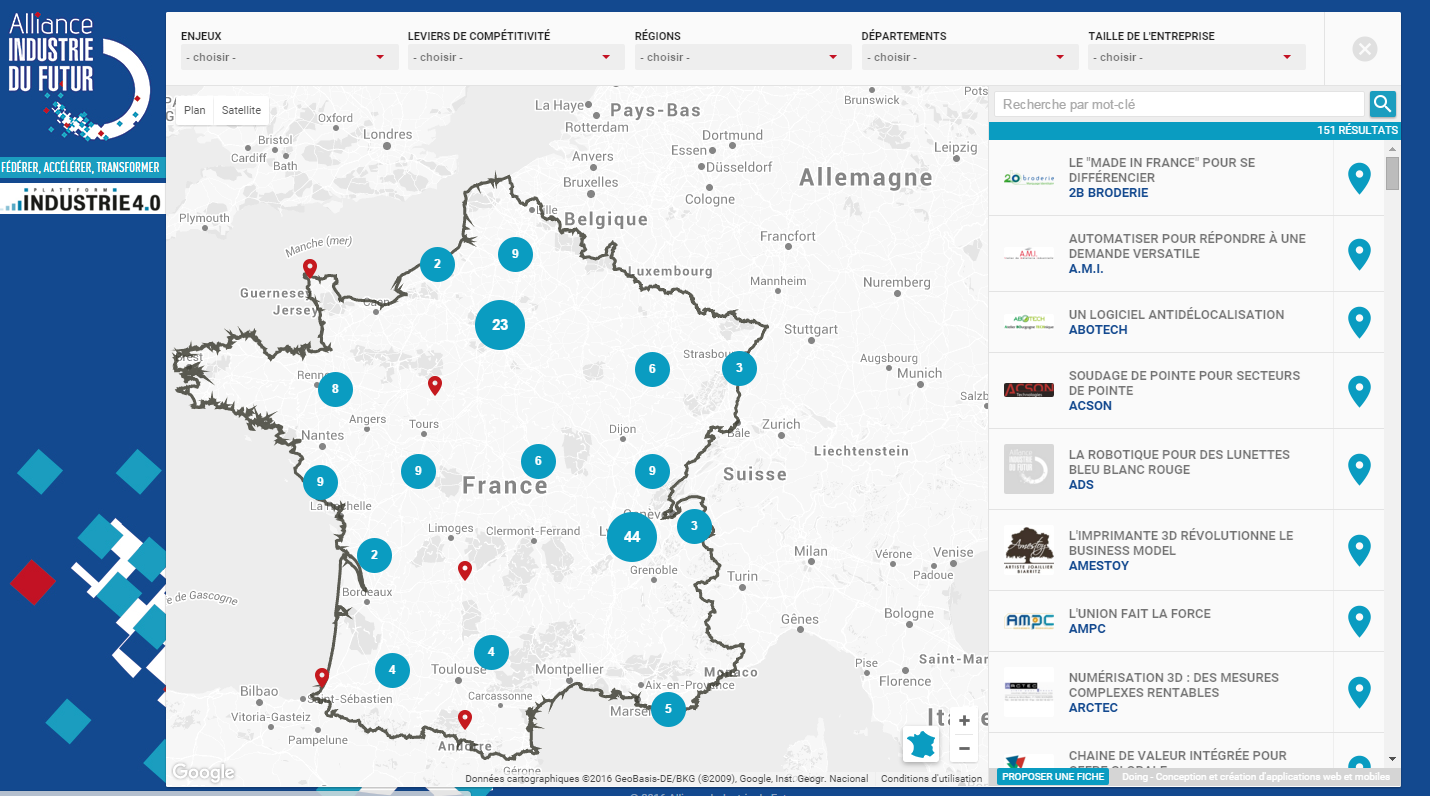Click the Doing credits link
Screen dimensions: 1430x796
click(x=1255, y=777)
